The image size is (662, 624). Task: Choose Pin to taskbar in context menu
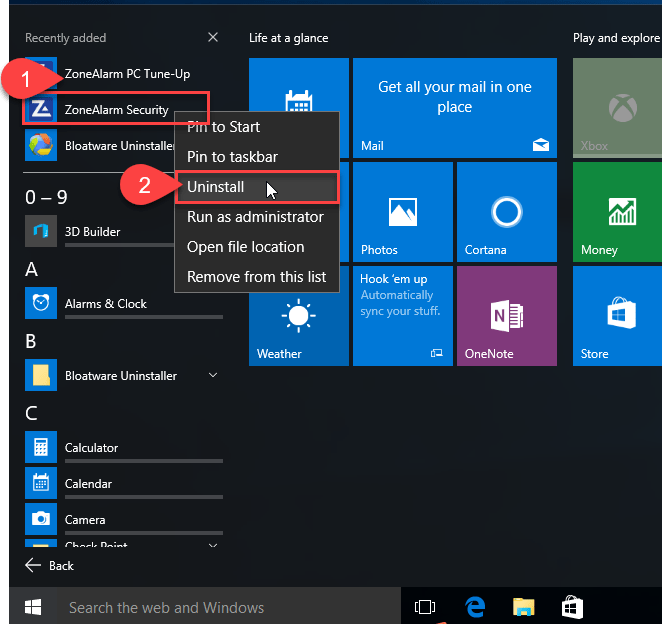coord(257,157)
